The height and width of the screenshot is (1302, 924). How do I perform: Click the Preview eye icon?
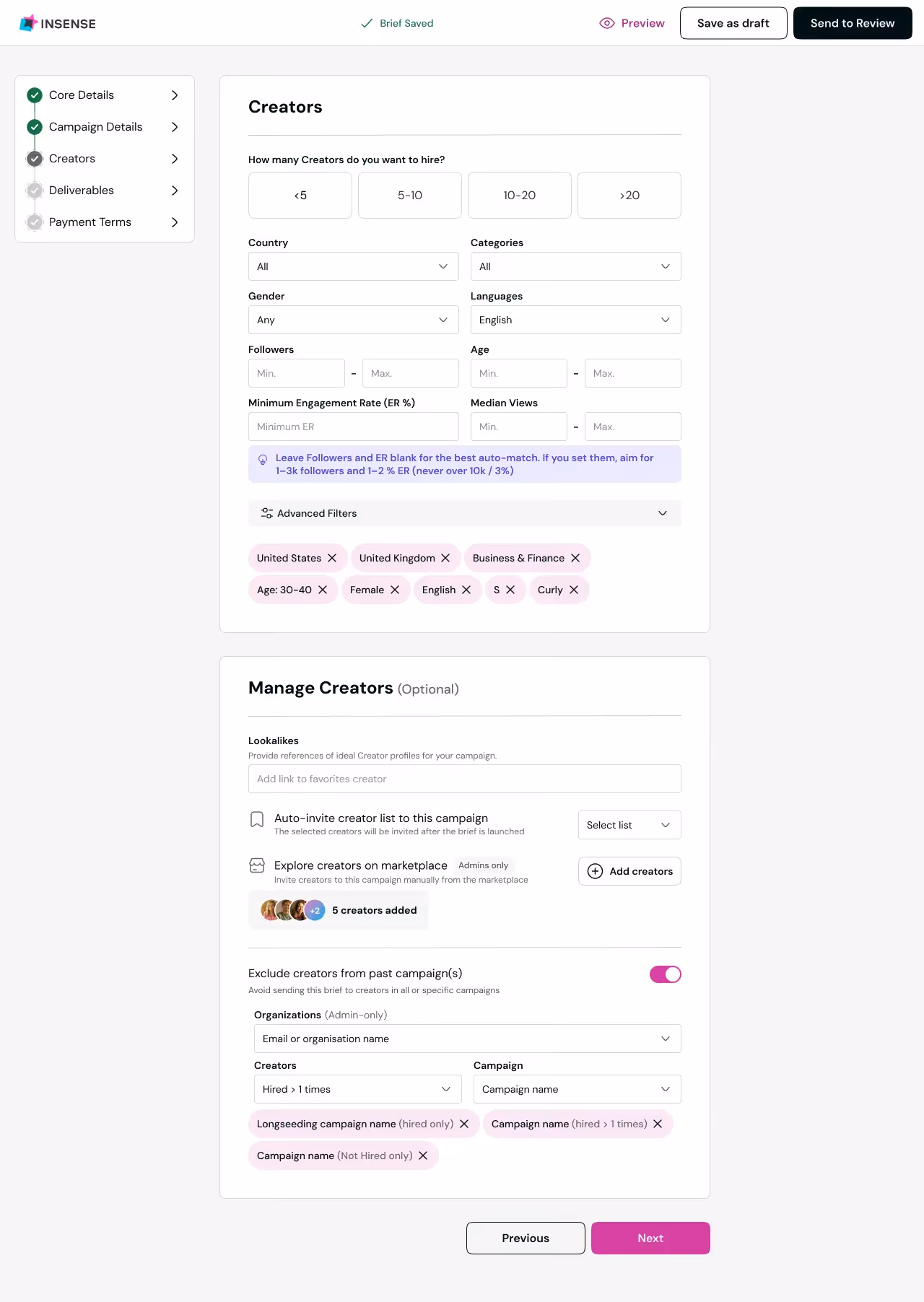point(607,23)
